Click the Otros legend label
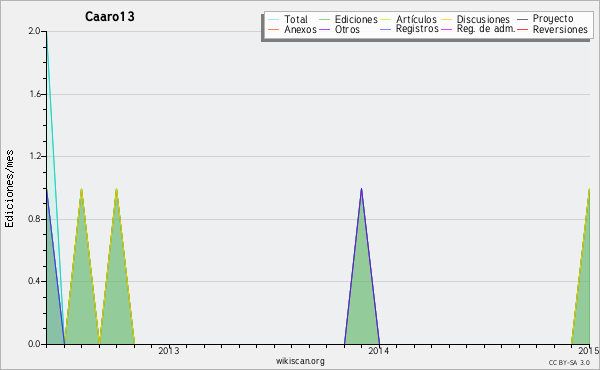The width and height of the screenshot is (600, 370). click(x=347, y=29)
